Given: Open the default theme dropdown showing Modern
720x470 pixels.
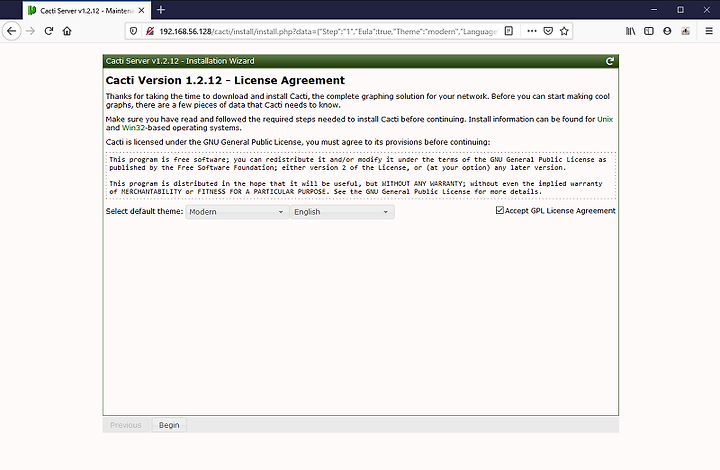Looking at the screenshot, I should [237, 212].
